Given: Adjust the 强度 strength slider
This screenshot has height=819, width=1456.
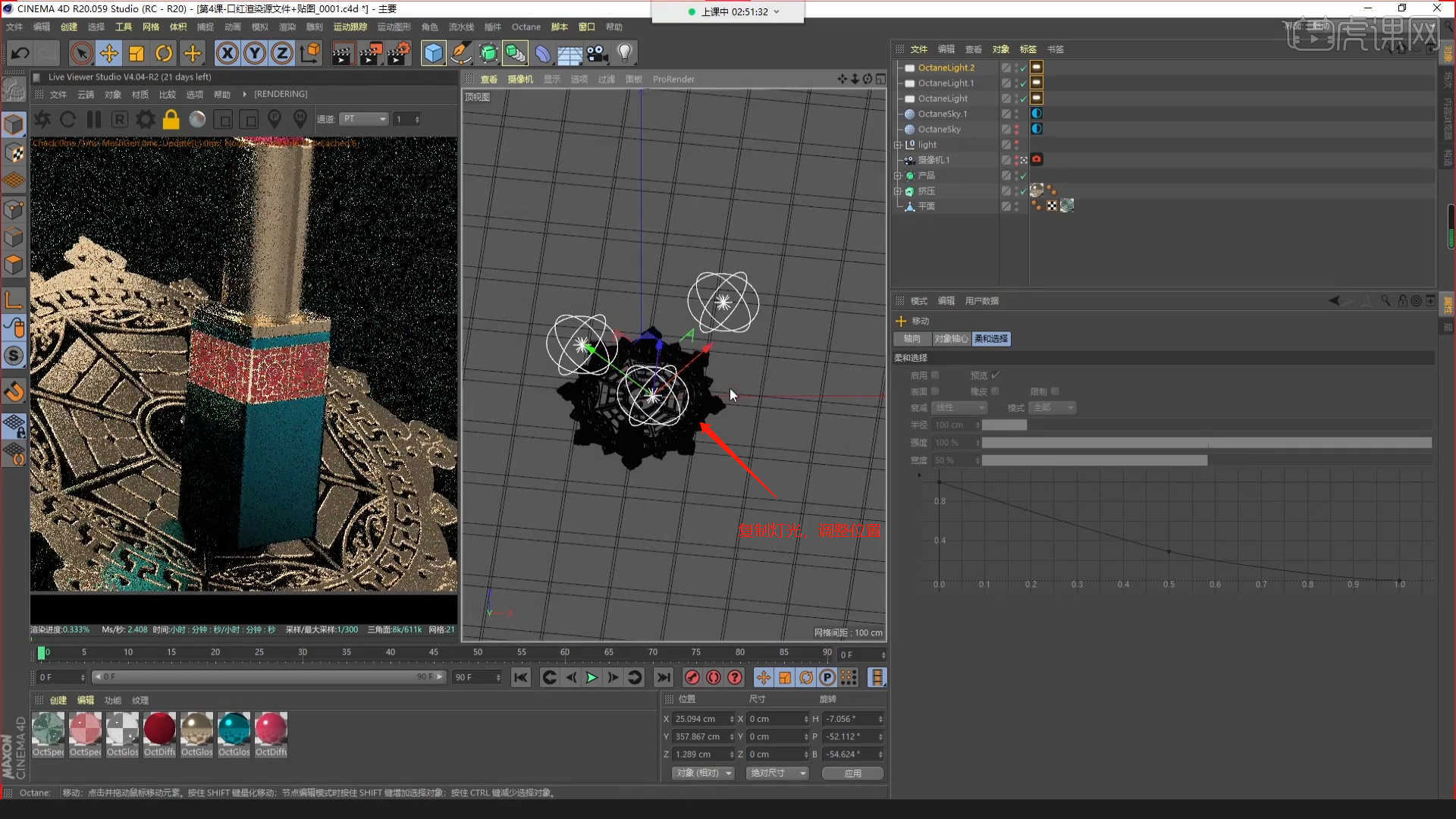Looking at the screenshot, I should (x=1207, y=443).
